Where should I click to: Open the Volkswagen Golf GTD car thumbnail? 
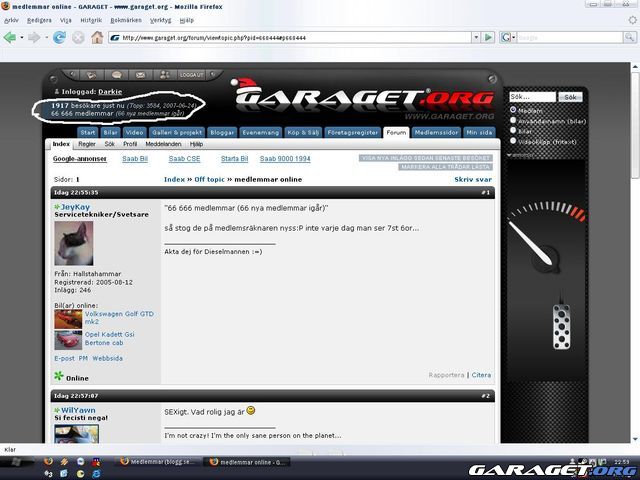[68, 320]
